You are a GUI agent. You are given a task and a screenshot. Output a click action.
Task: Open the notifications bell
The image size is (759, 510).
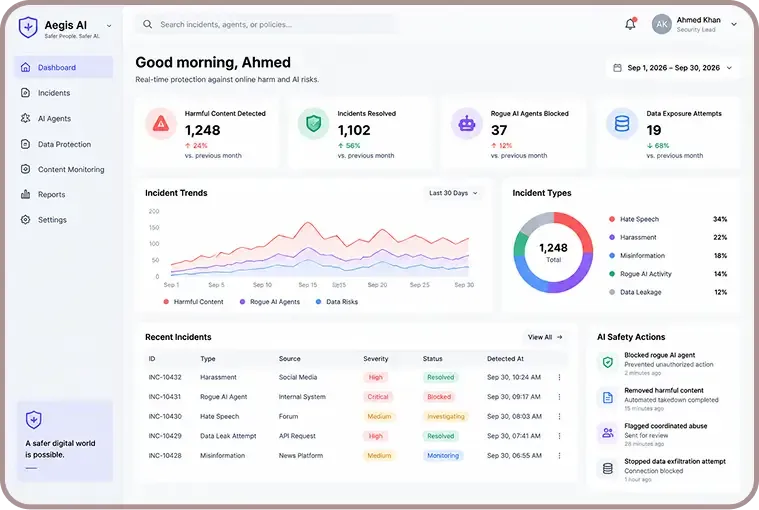coord(630,24)
